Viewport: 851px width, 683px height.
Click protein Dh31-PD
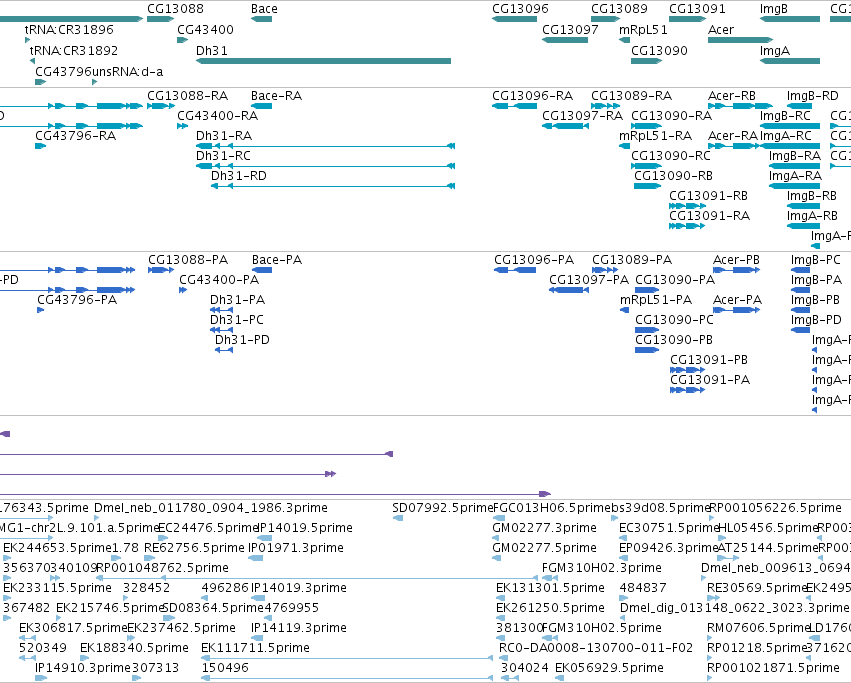click(x=243, y=340)
